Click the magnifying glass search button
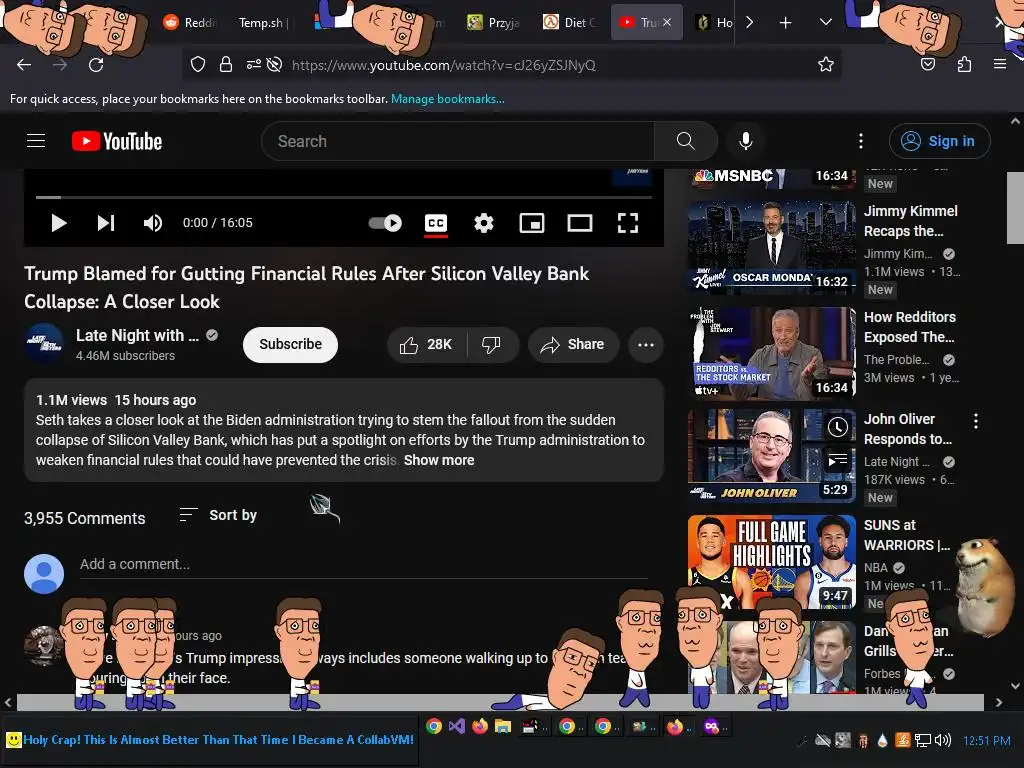Screen dimensions: 1024x768 tap(686, 141)
